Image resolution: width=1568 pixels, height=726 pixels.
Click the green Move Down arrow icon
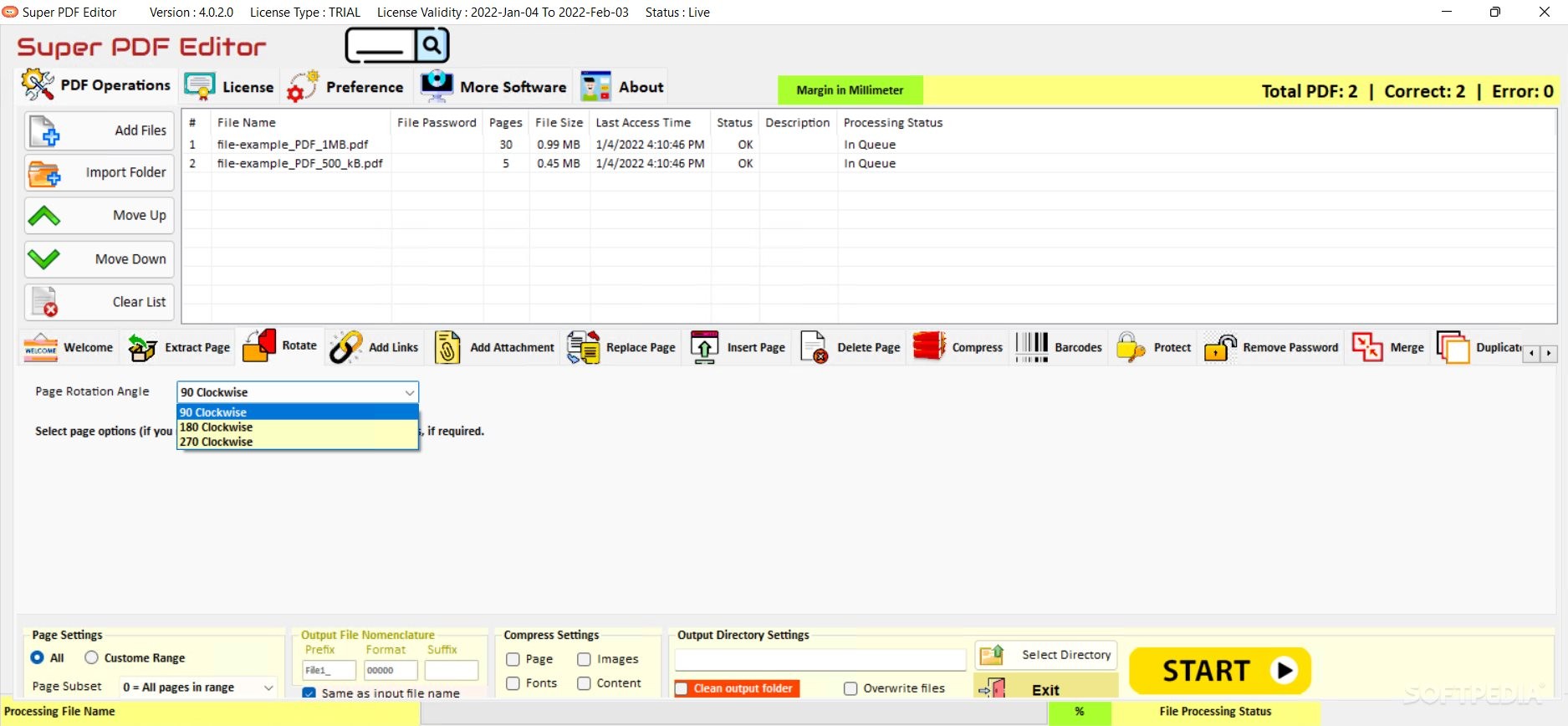click(x=43, y=259)
